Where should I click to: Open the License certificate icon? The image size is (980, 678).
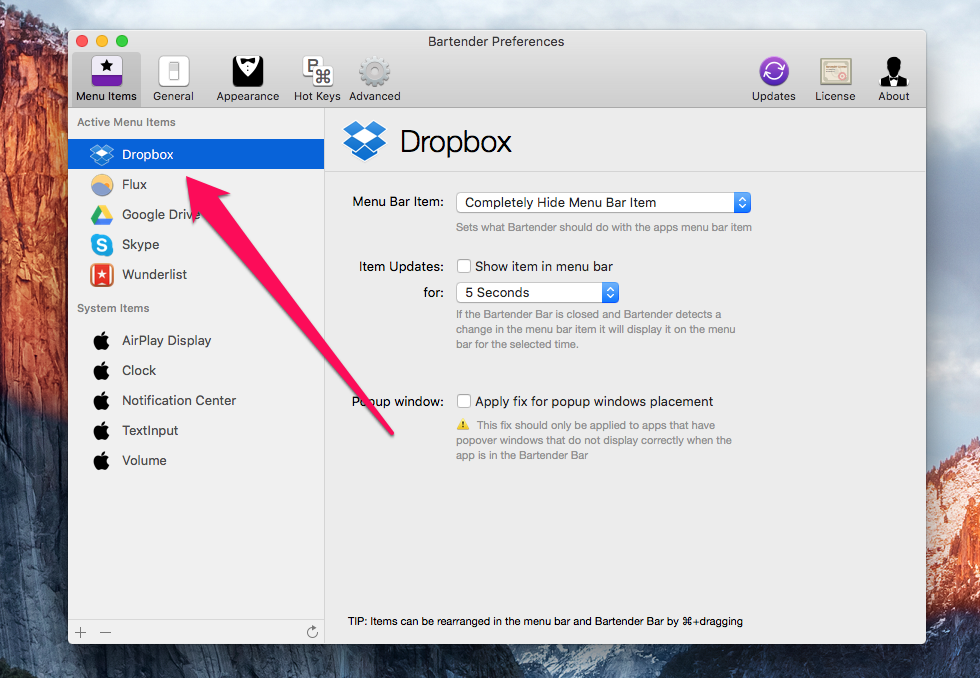pyautogui.click(x=835, y=71)
